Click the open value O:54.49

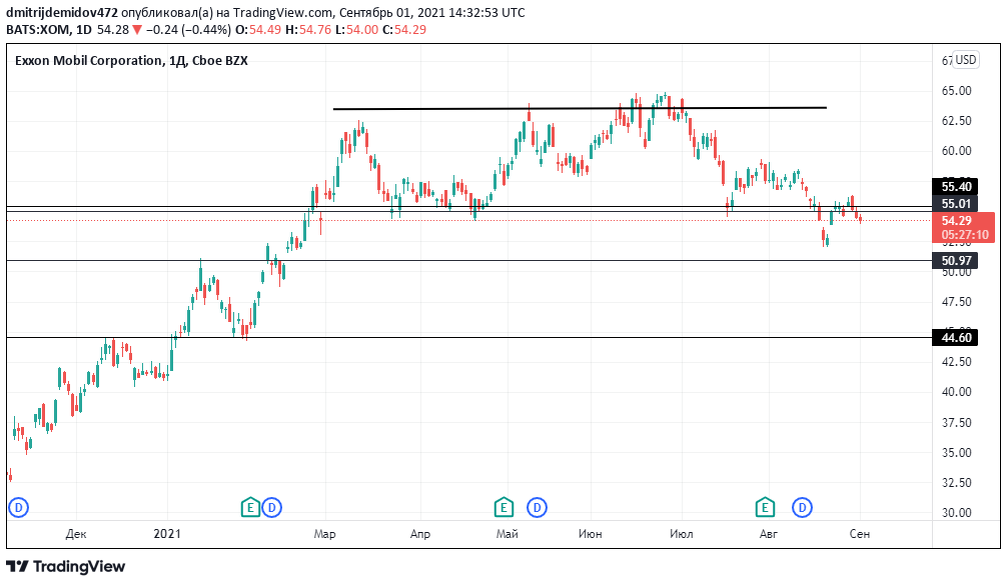coord(256,30)
